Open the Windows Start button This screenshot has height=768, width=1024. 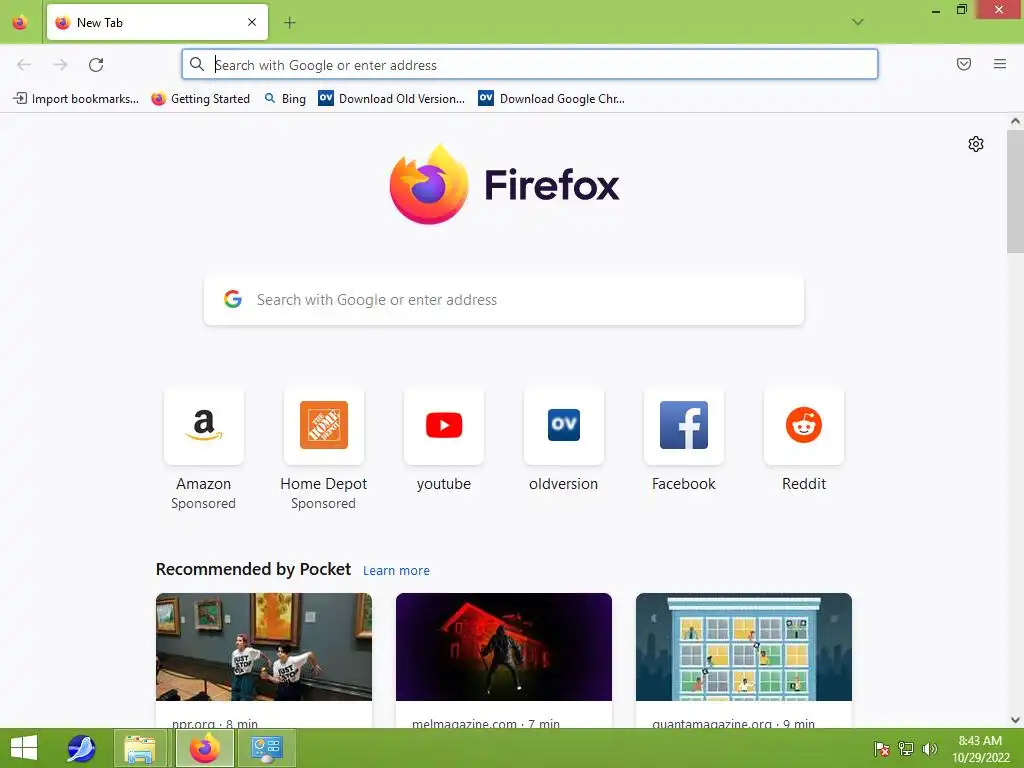pos(24,748)
